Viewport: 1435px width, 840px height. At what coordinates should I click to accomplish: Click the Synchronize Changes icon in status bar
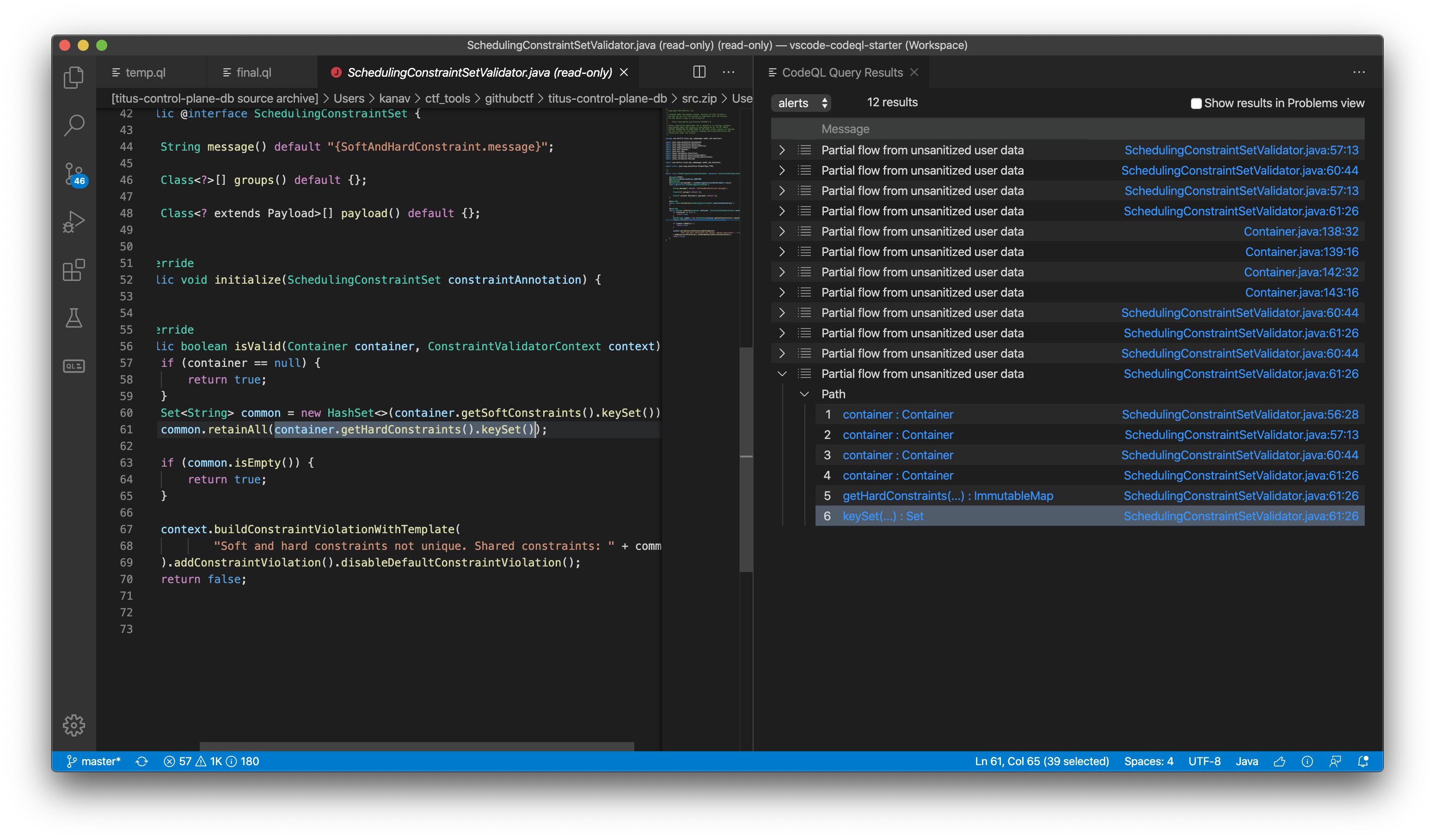142,761
